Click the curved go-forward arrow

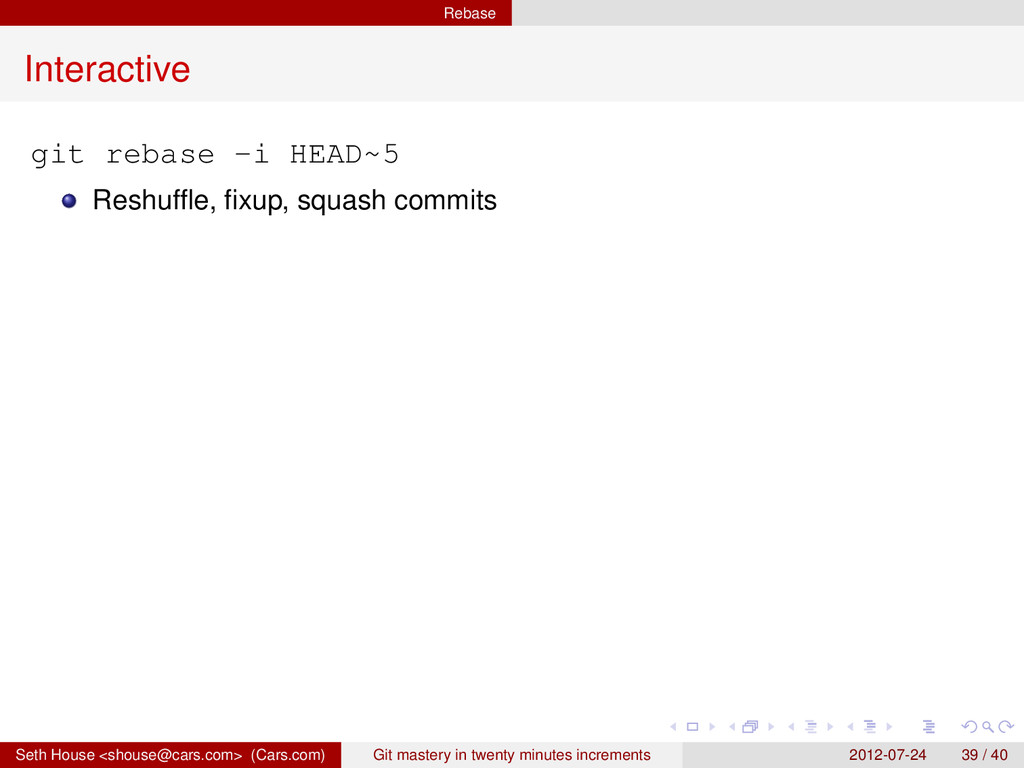[x=1006, y=727]
